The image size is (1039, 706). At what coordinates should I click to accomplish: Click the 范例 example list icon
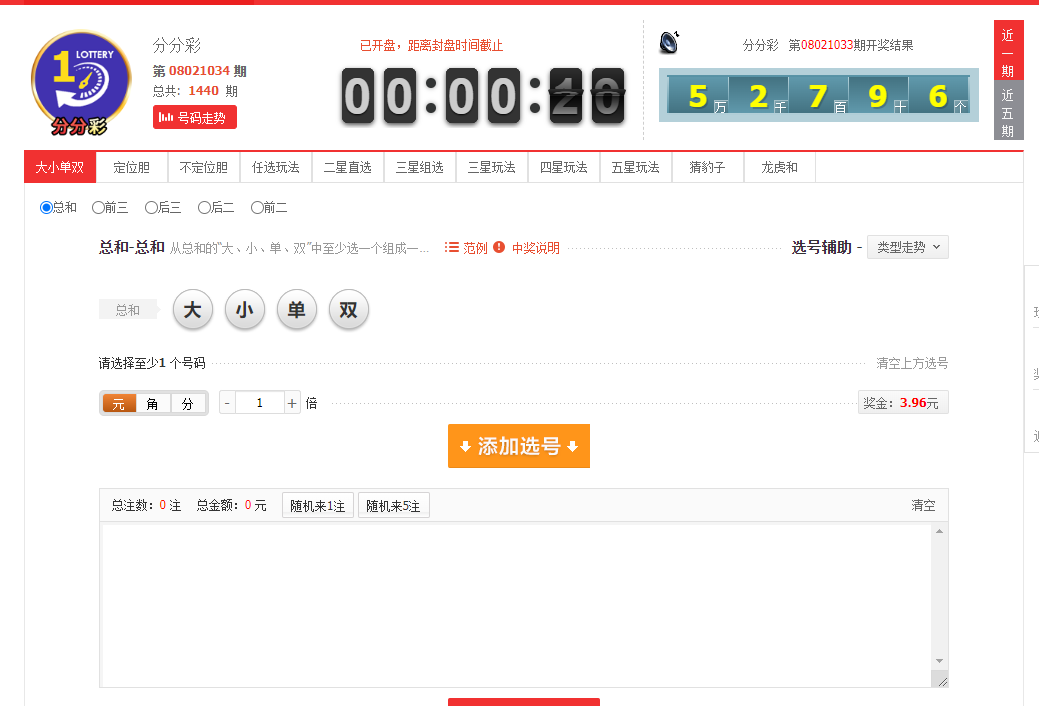(x=452, y=248)
